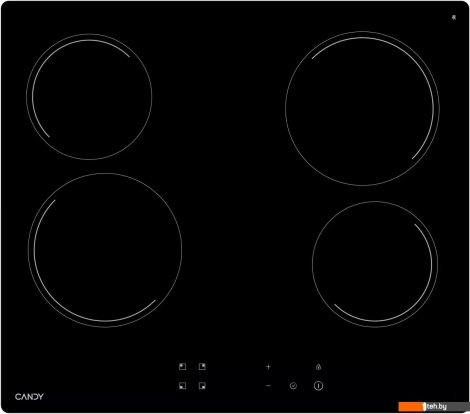
Task: Click the small mark in the upper corner
Action: [454, 17]
